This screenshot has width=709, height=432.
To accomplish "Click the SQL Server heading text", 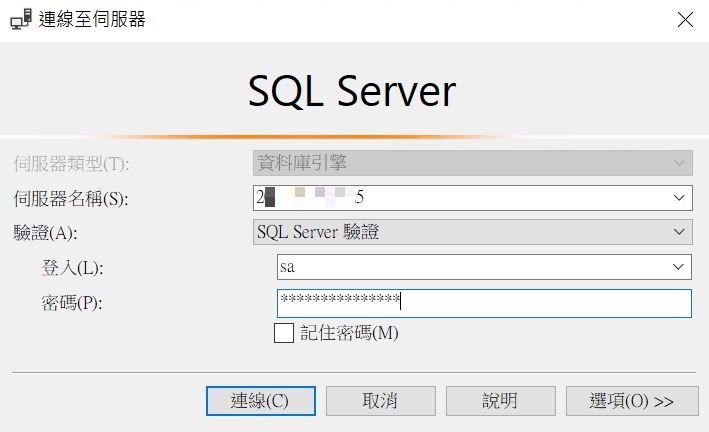I will click(352, 91).
